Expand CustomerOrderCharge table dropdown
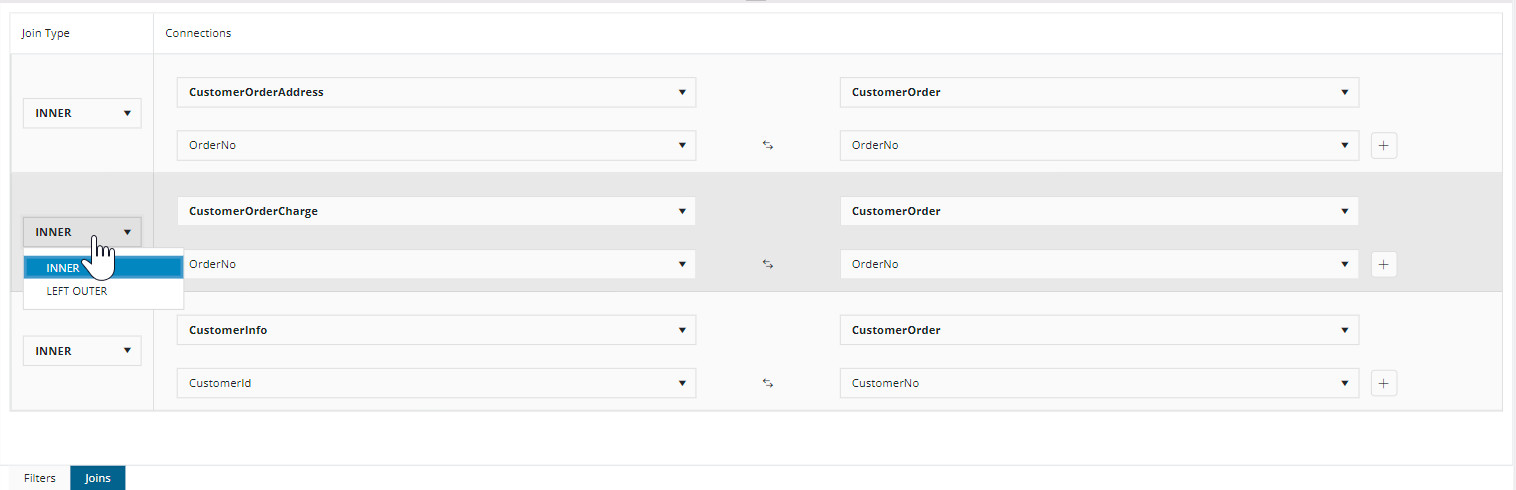 436,212
